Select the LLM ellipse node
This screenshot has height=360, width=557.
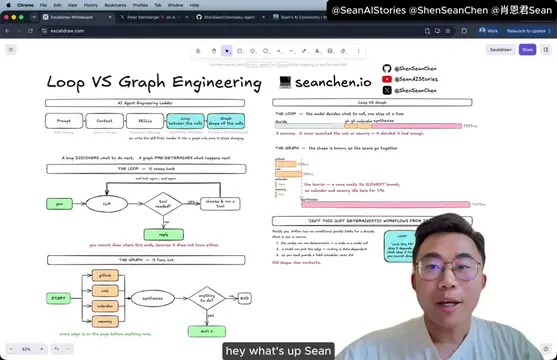tap(107, 204)
